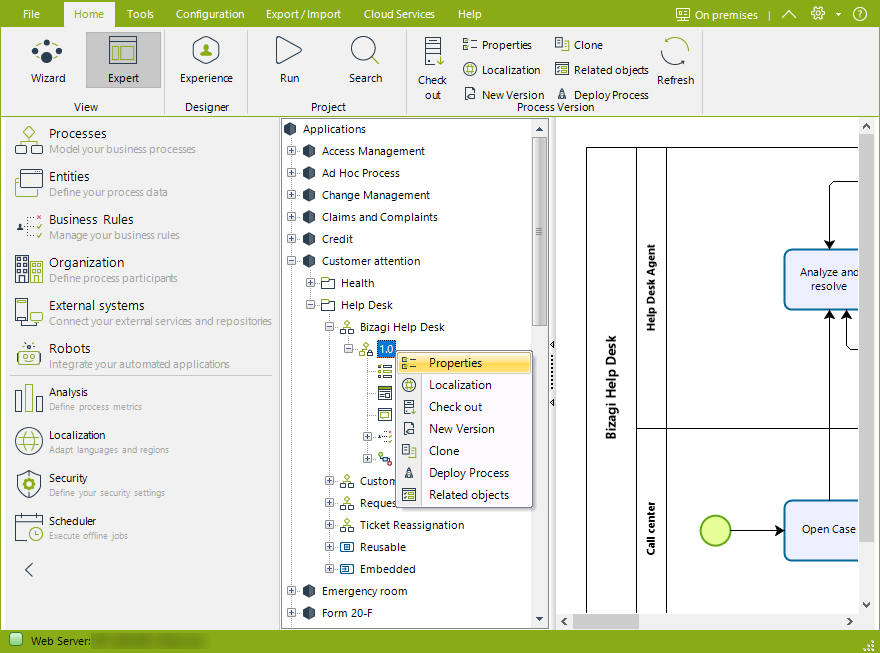Open the Analysis module
The height and width of the screenshot is (653, 880).
pos(140,398)
